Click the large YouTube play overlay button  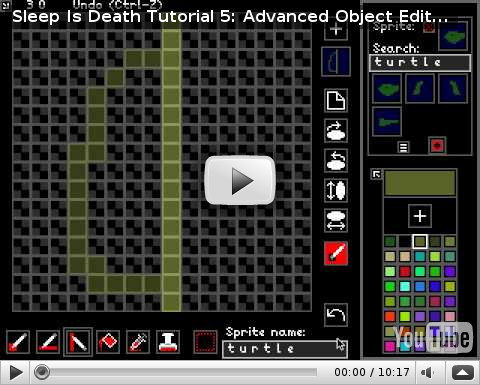coord(240,180)
